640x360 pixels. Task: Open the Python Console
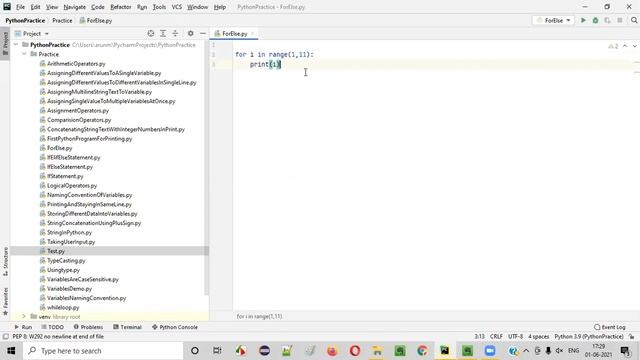(175, 327)
